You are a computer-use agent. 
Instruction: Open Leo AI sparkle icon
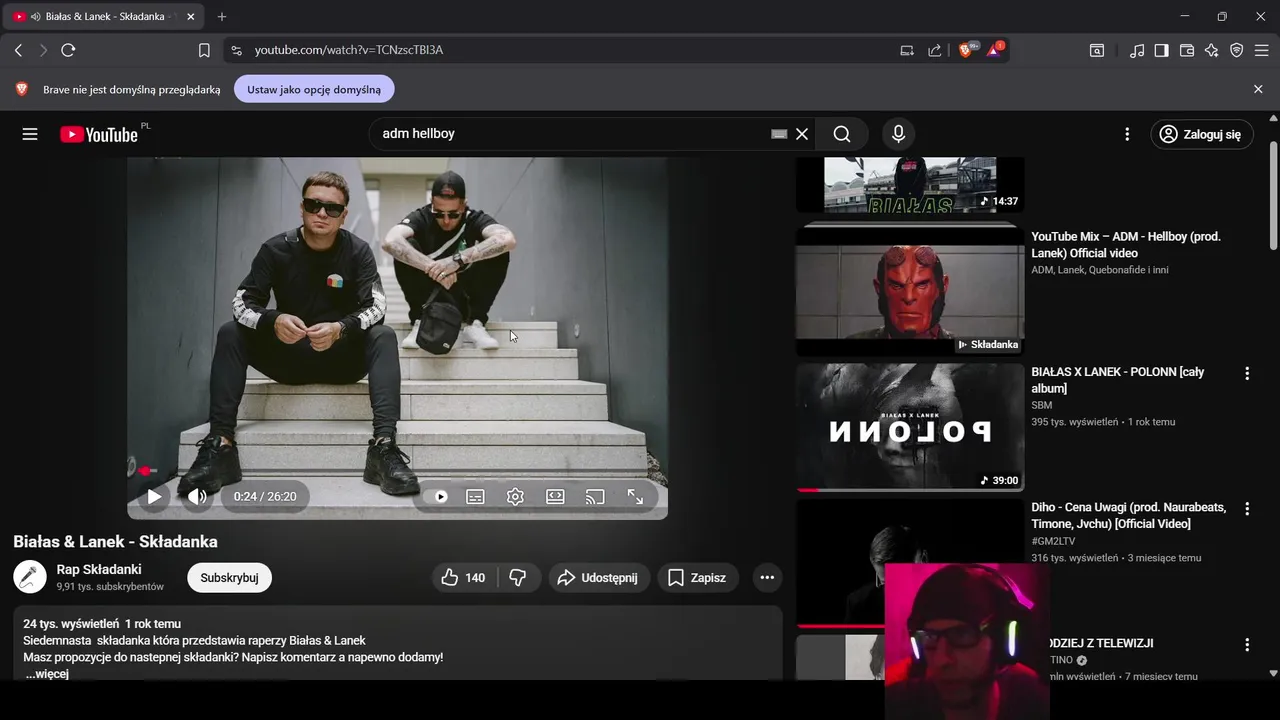(1212, 50)
